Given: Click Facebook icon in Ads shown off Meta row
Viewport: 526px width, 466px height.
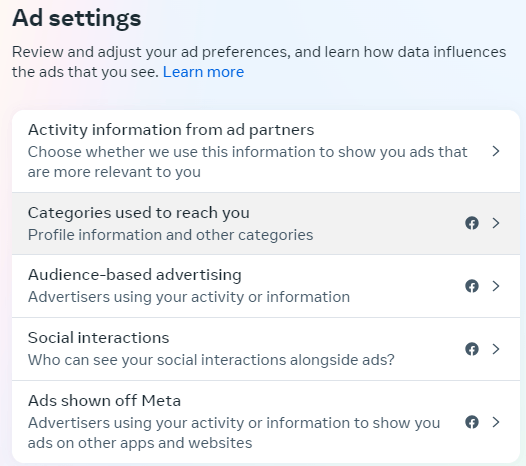Looking at the screenshot, I should coord(472,422).
